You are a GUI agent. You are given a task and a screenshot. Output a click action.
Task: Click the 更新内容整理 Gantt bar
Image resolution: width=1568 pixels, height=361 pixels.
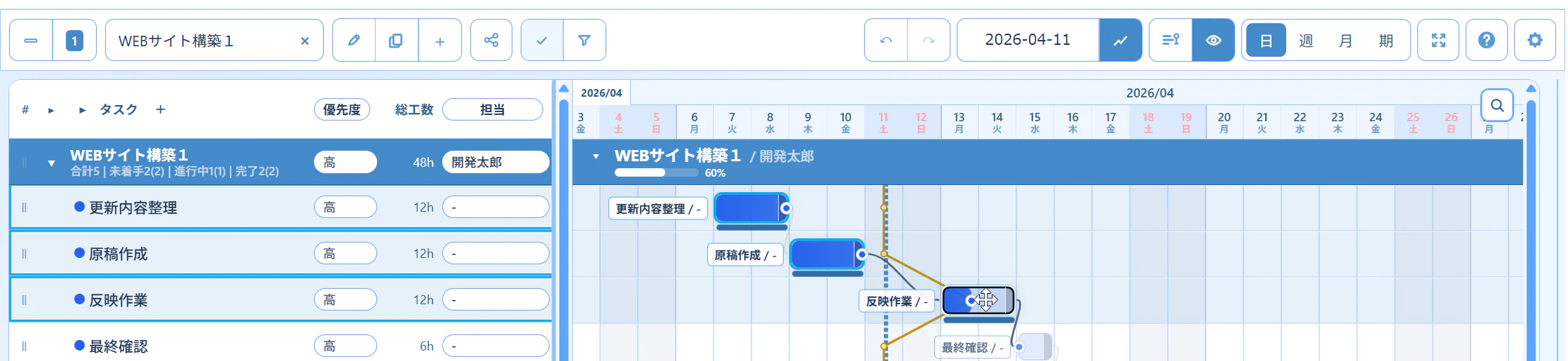tap(751, 208)
